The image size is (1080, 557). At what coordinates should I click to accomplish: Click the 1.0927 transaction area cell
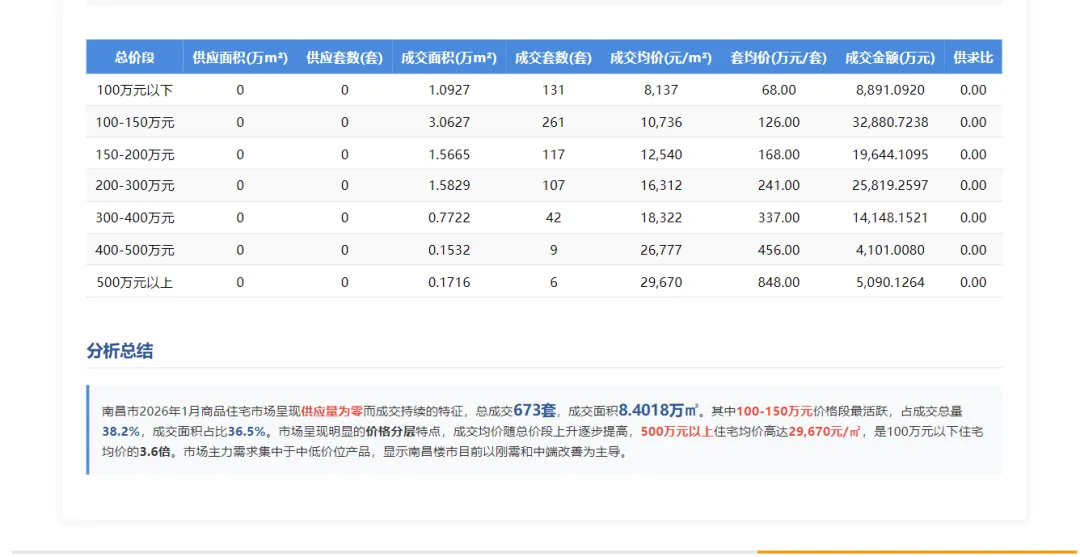[x=449, y=90]
